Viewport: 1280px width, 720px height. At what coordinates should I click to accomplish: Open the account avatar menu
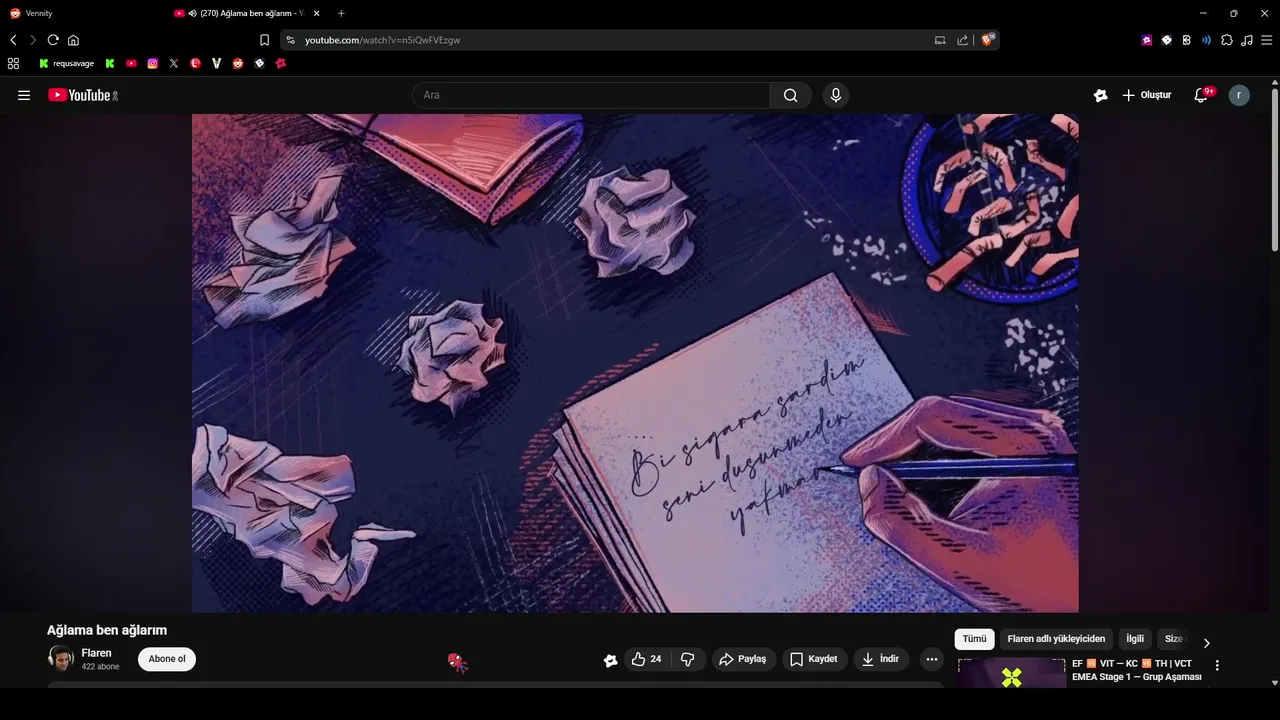pos(1239,95)
